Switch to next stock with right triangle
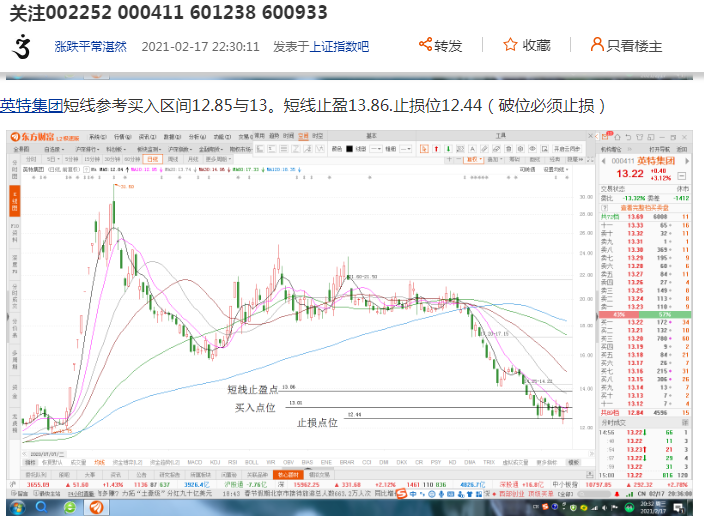Screen dimensions: 704x529 tap(687, 161)
